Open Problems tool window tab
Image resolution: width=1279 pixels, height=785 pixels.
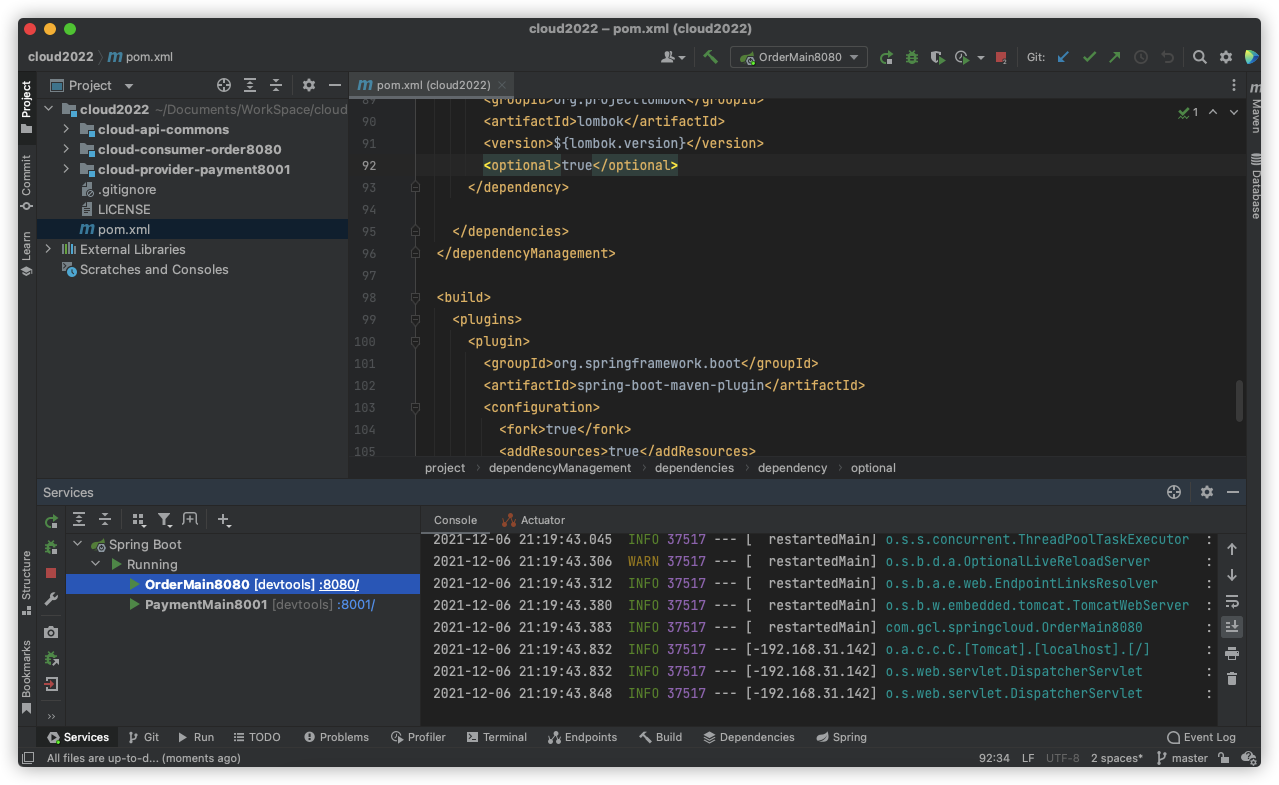336,737
